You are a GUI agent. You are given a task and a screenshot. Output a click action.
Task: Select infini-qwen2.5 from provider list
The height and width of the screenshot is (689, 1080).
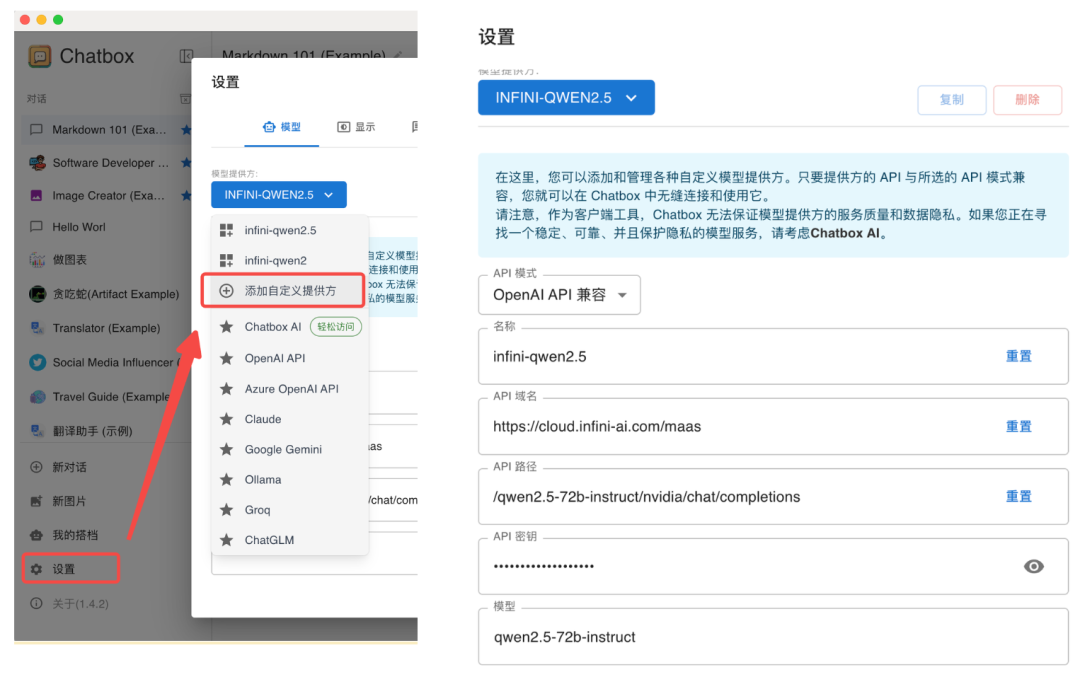289,230
